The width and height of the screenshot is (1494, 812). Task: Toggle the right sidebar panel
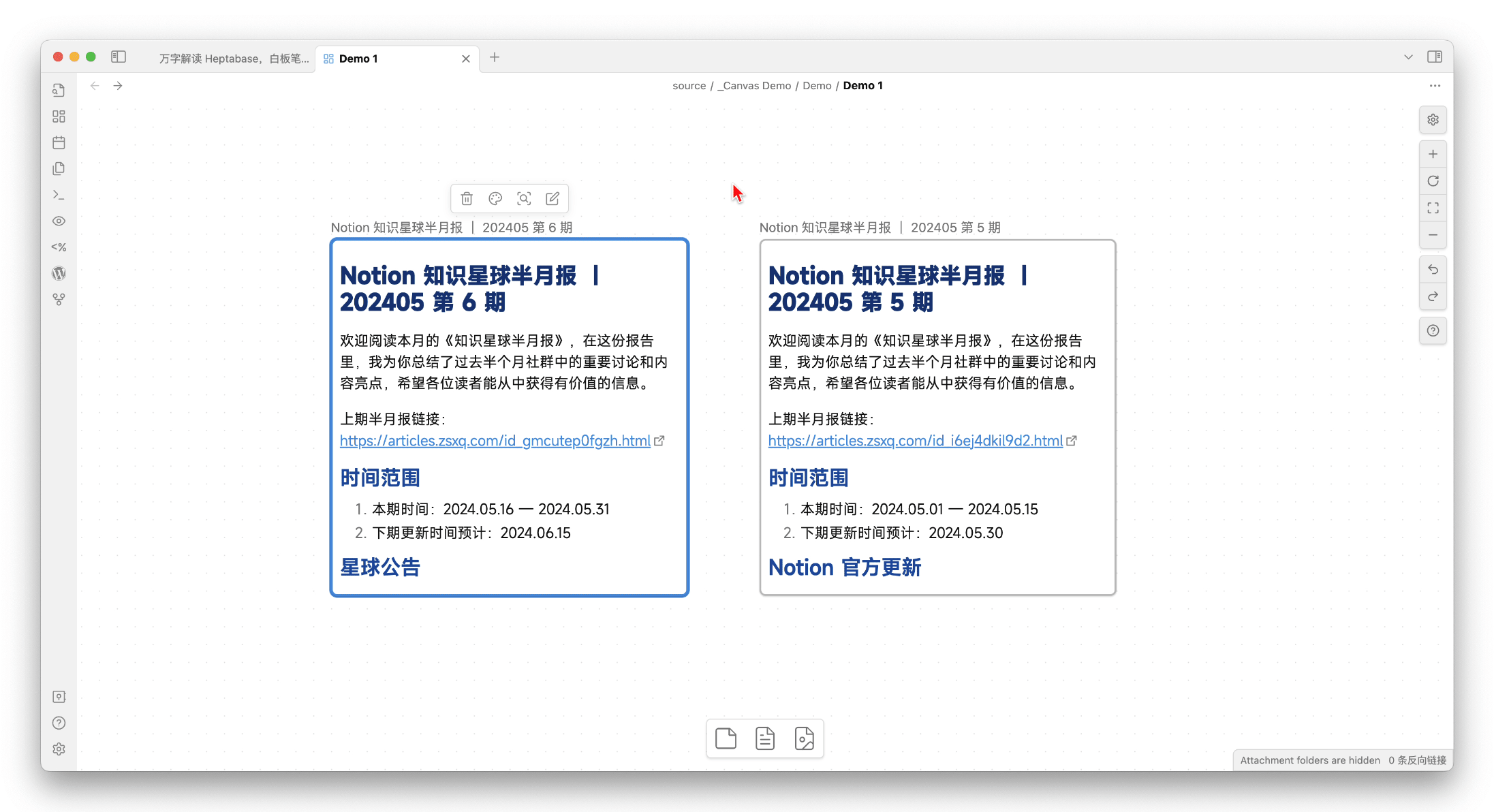(1434, 57)
